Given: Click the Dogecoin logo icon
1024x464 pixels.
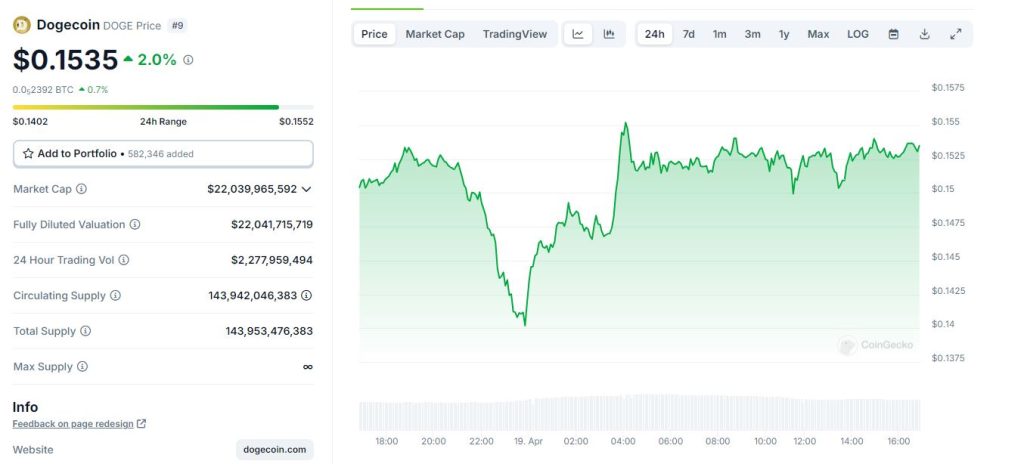Looking at the screenshot, I should click(22, 25).
